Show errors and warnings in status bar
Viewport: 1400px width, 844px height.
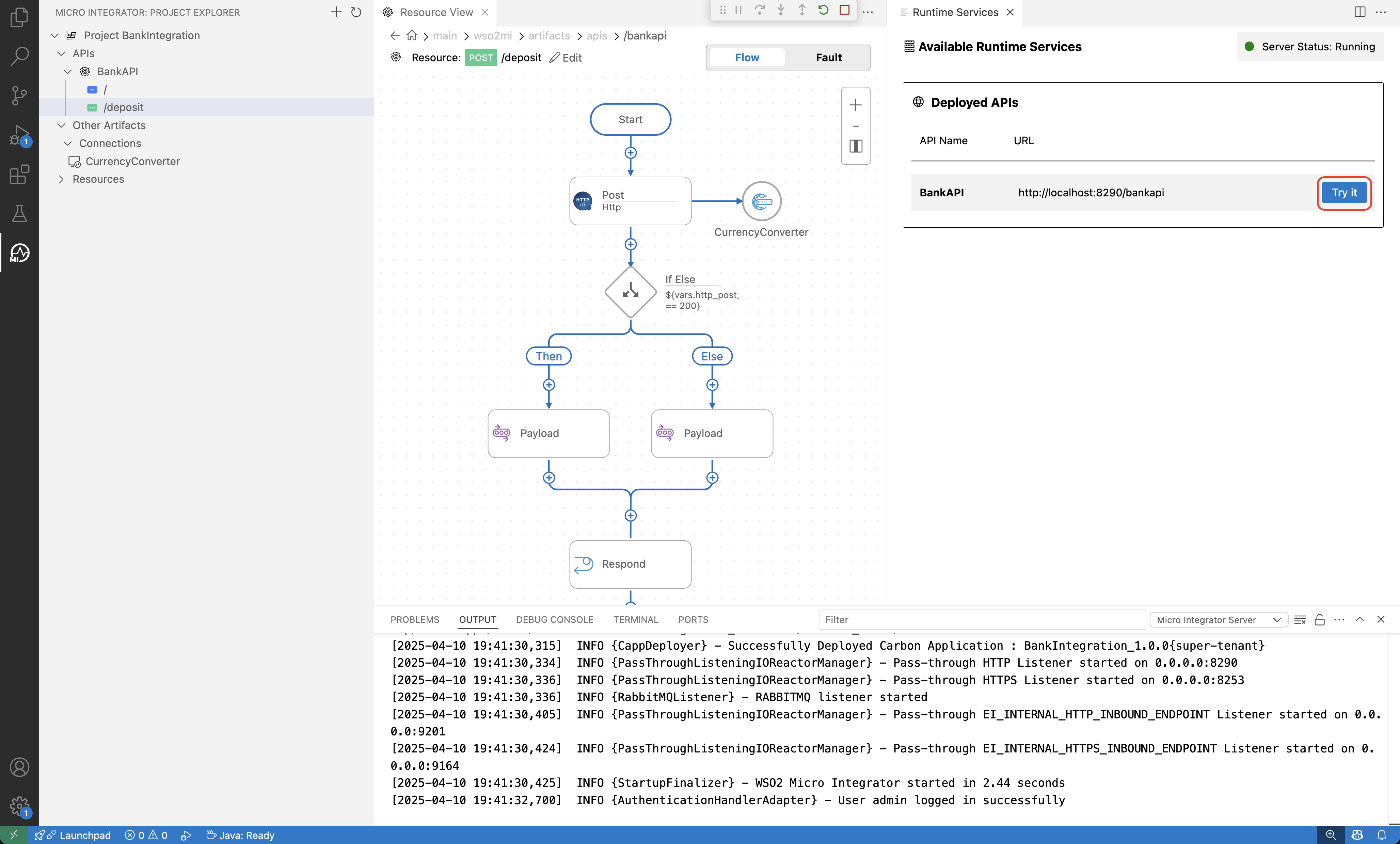146,835
